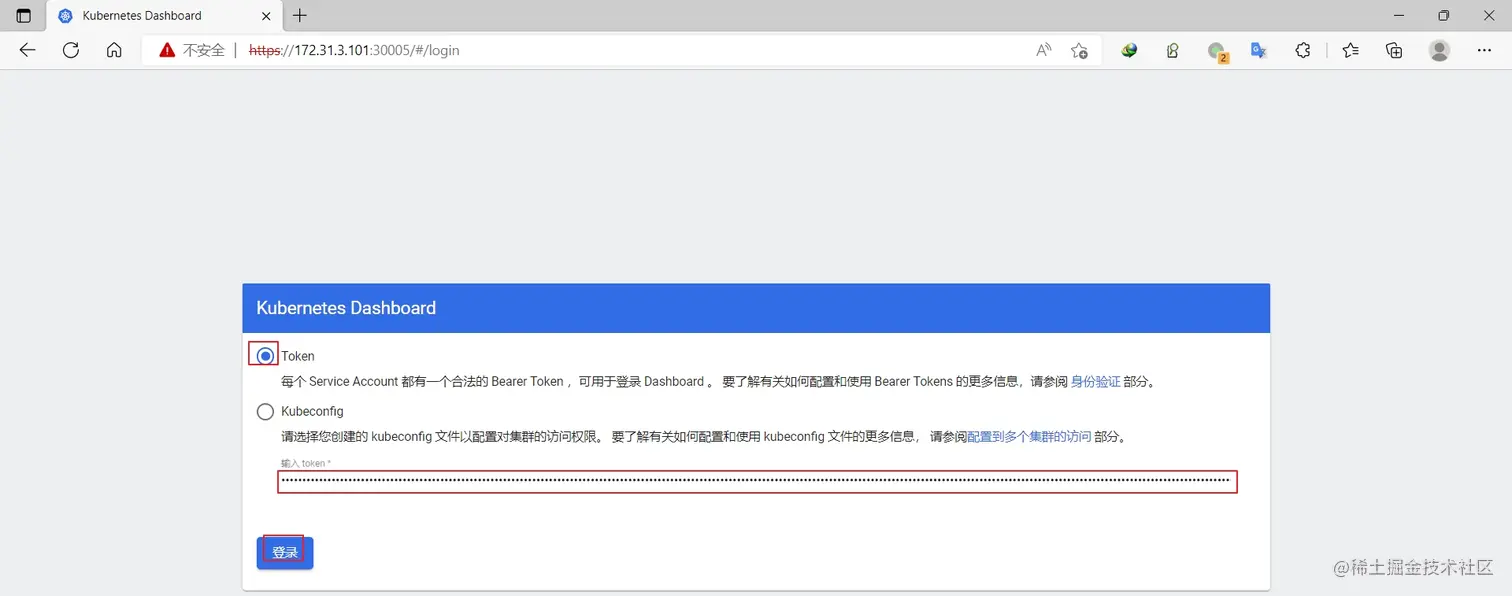This screenshot has width=1512, height=596.
Task: Click the 登录 login button
Action: point(285,553)
